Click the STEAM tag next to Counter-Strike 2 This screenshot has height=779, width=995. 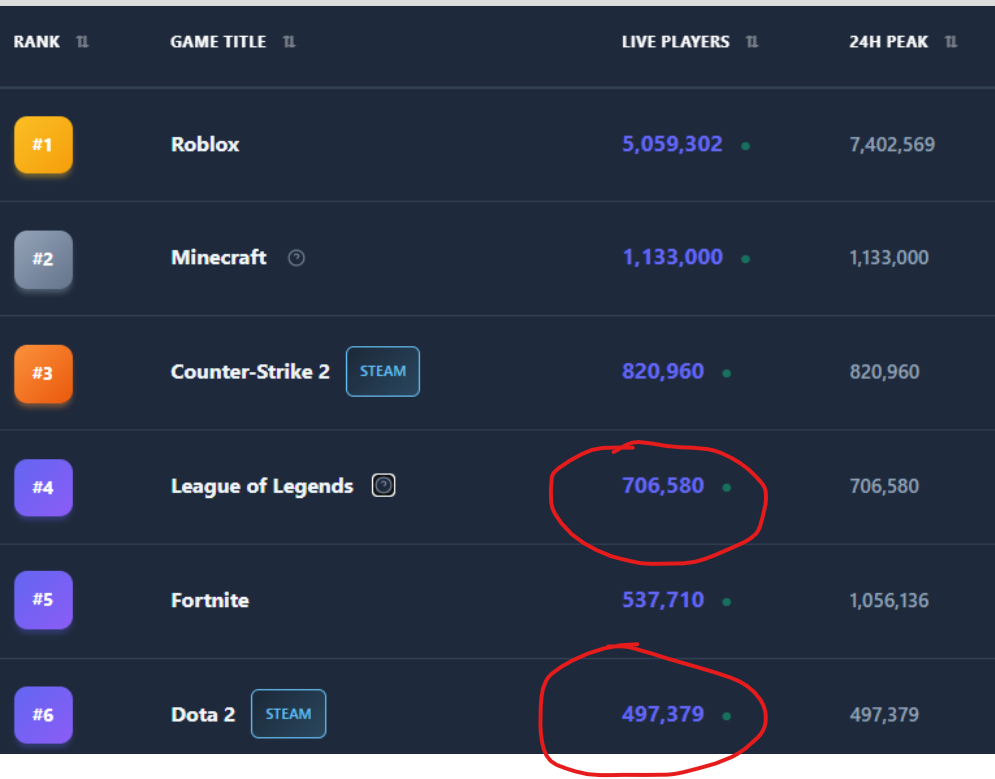(x=383, y=372)
